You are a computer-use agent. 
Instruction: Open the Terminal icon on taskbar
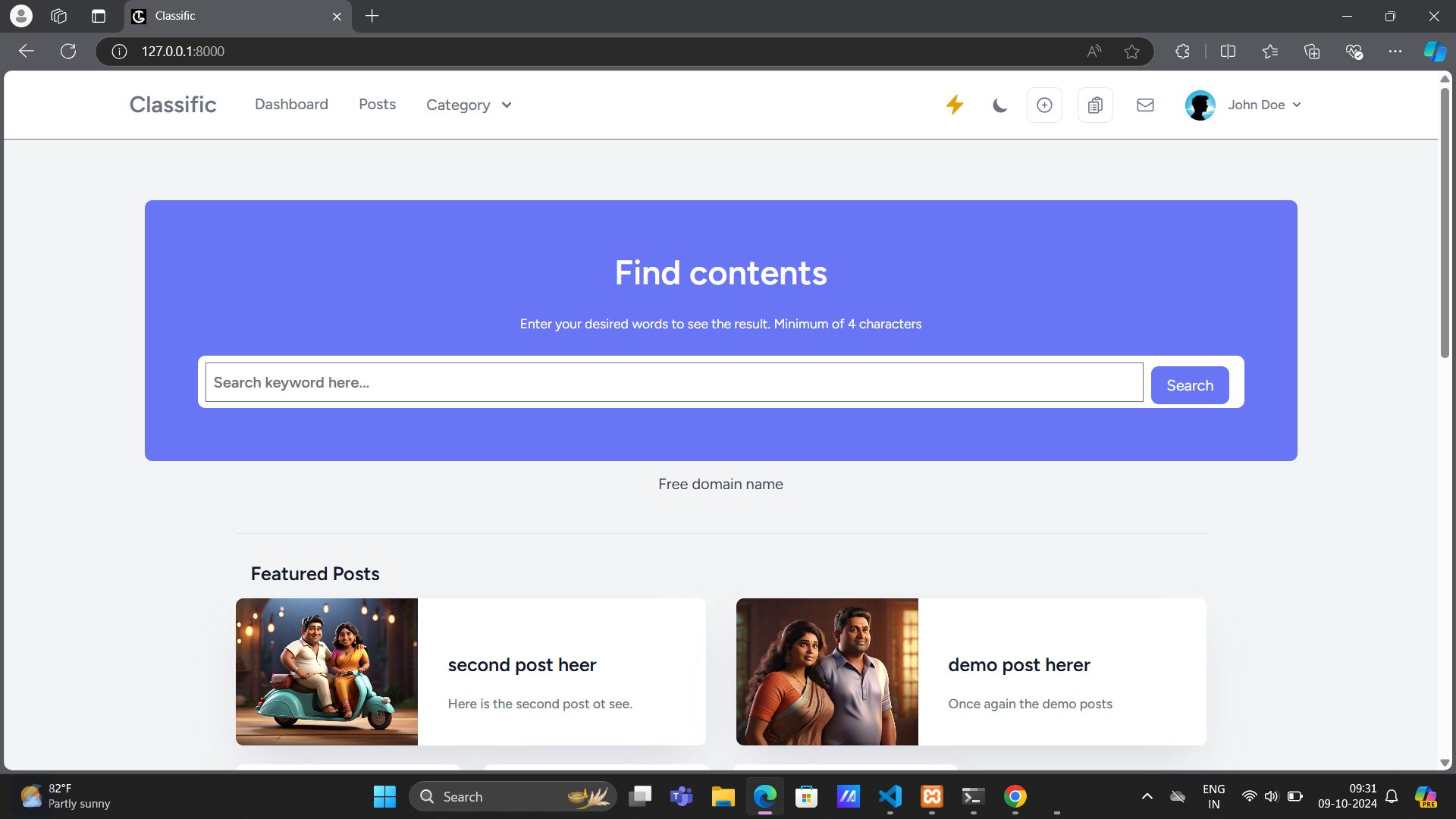click(973, 796)
